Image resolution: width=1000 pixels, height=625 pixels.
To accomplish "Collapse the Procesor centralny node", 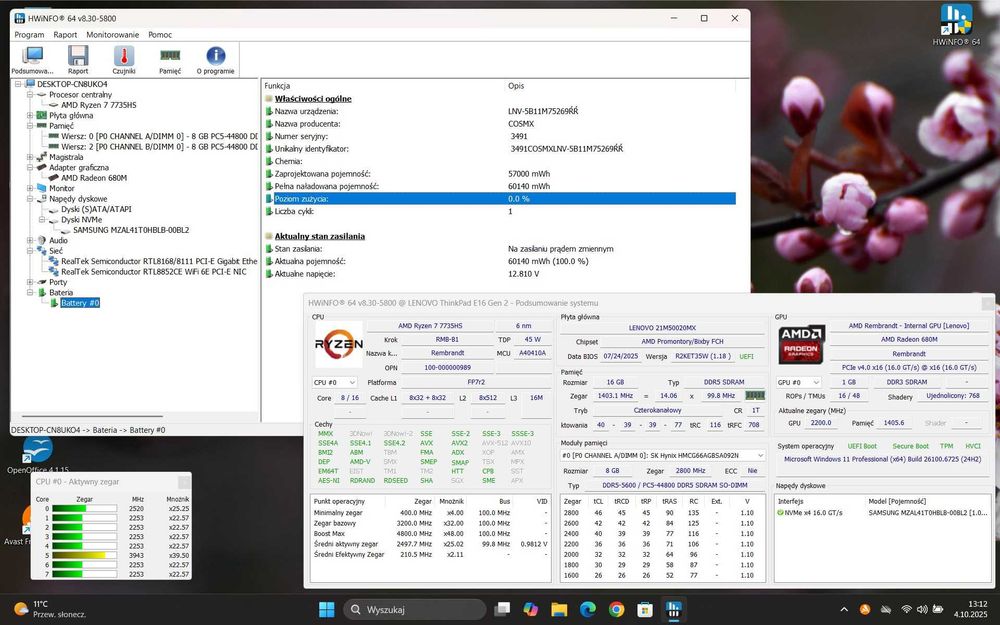I will [29, 94].
